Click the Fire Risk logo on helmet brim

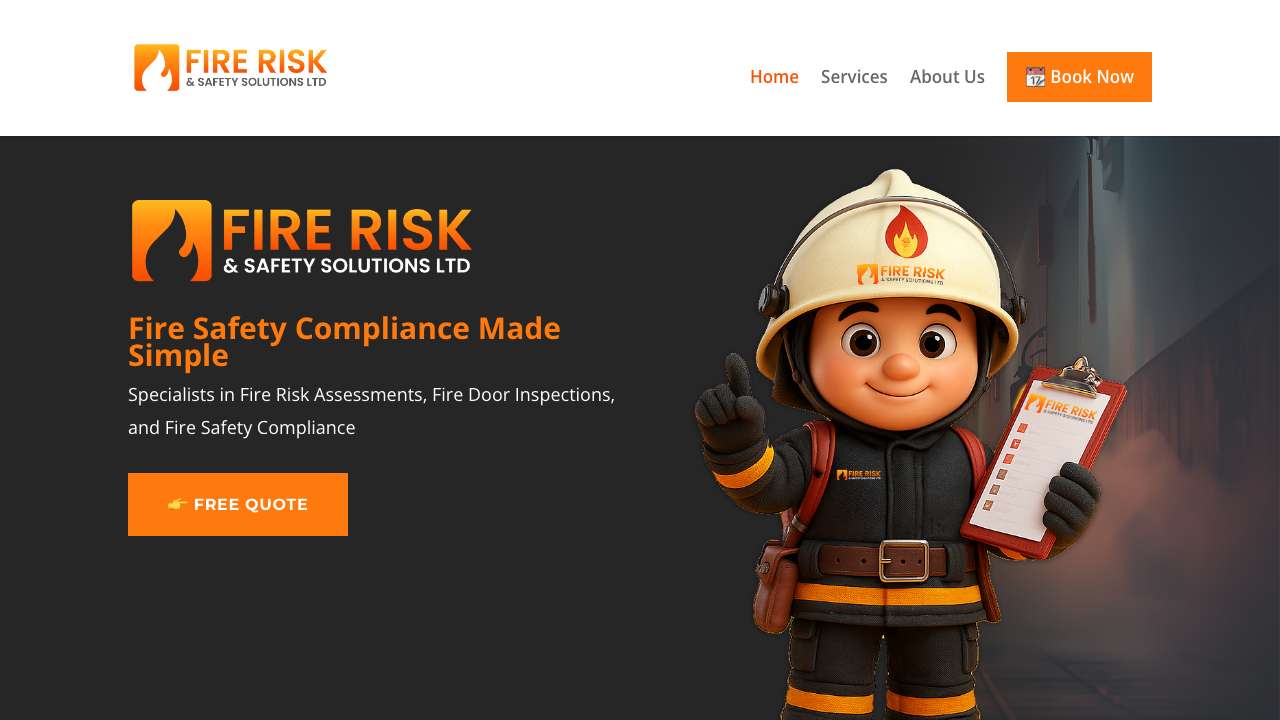[x=901, y=273]
